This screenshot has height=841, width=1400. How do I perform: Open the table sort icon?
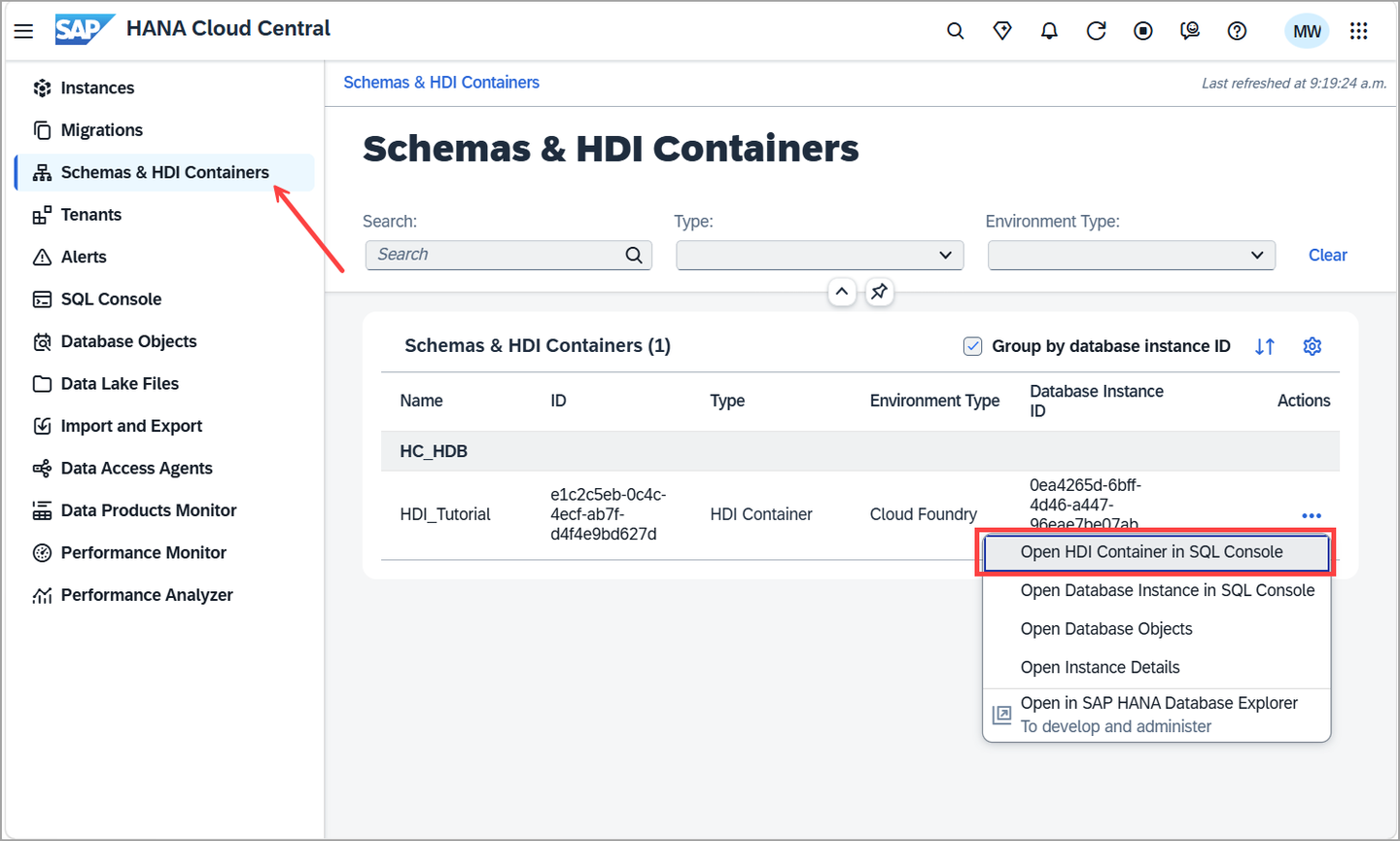[1264, 346]
